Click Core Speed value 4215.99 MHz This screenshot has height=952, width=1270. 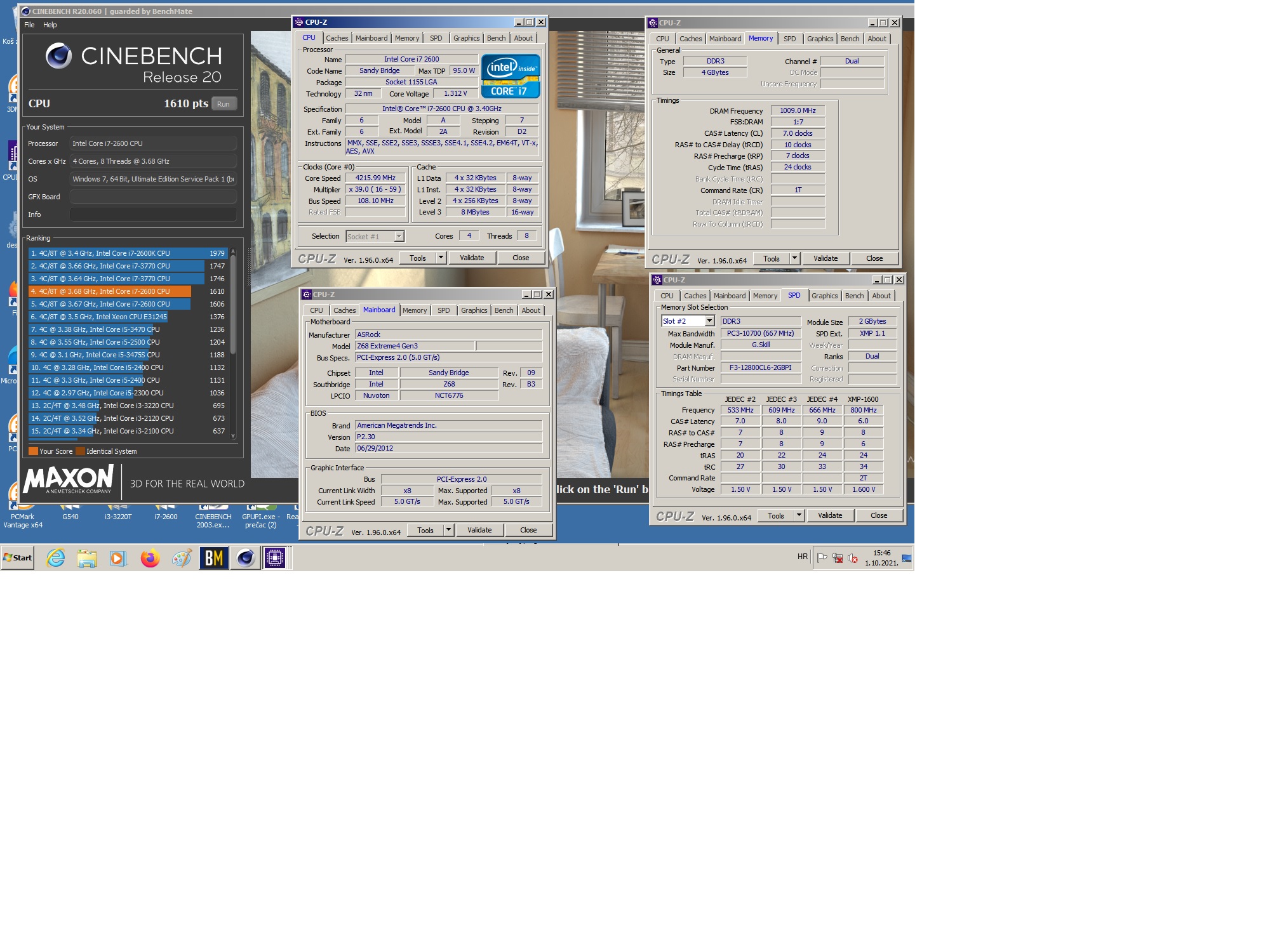point(375,178)
